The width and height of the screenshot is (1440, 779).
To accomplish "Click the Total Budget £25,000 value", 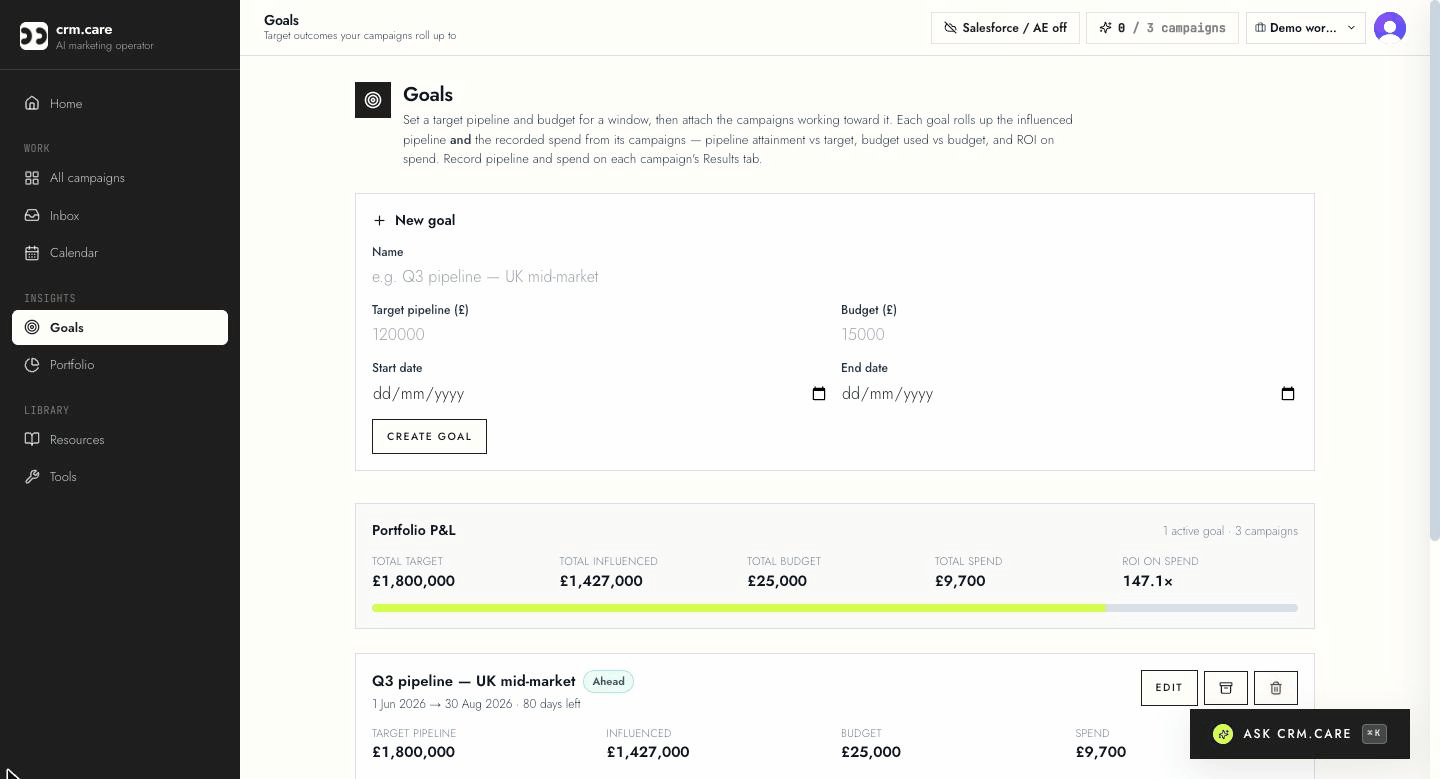I will pos(777,581).
